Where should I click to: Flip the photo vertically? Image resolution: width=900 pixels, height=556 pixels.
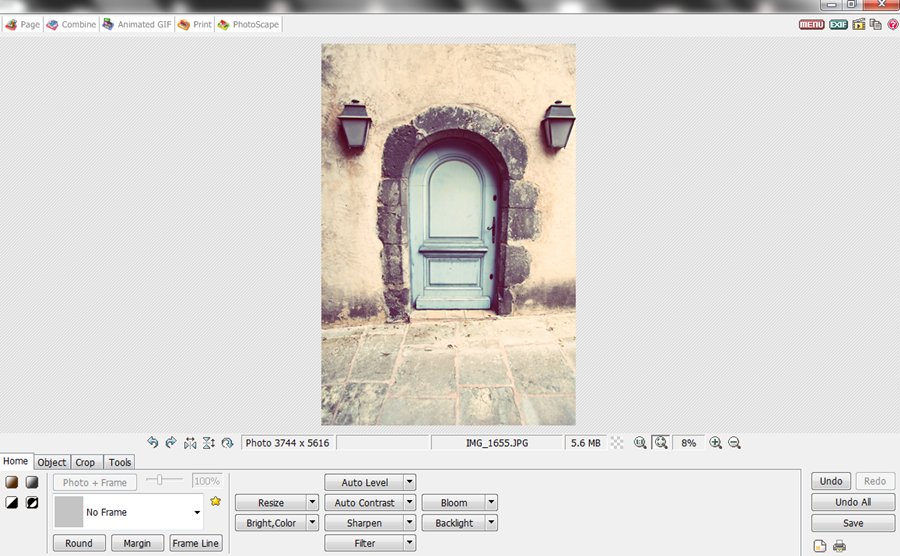(x=208, y=443)
